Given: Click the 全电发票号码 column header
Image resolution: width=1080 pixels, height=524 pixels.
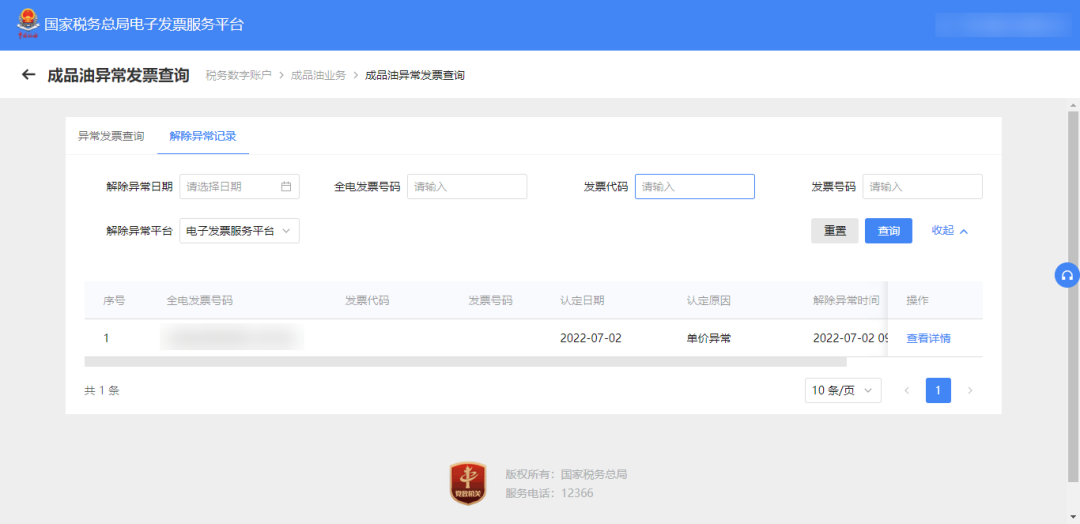Looking at the screenshot, I should coord(200,301).
